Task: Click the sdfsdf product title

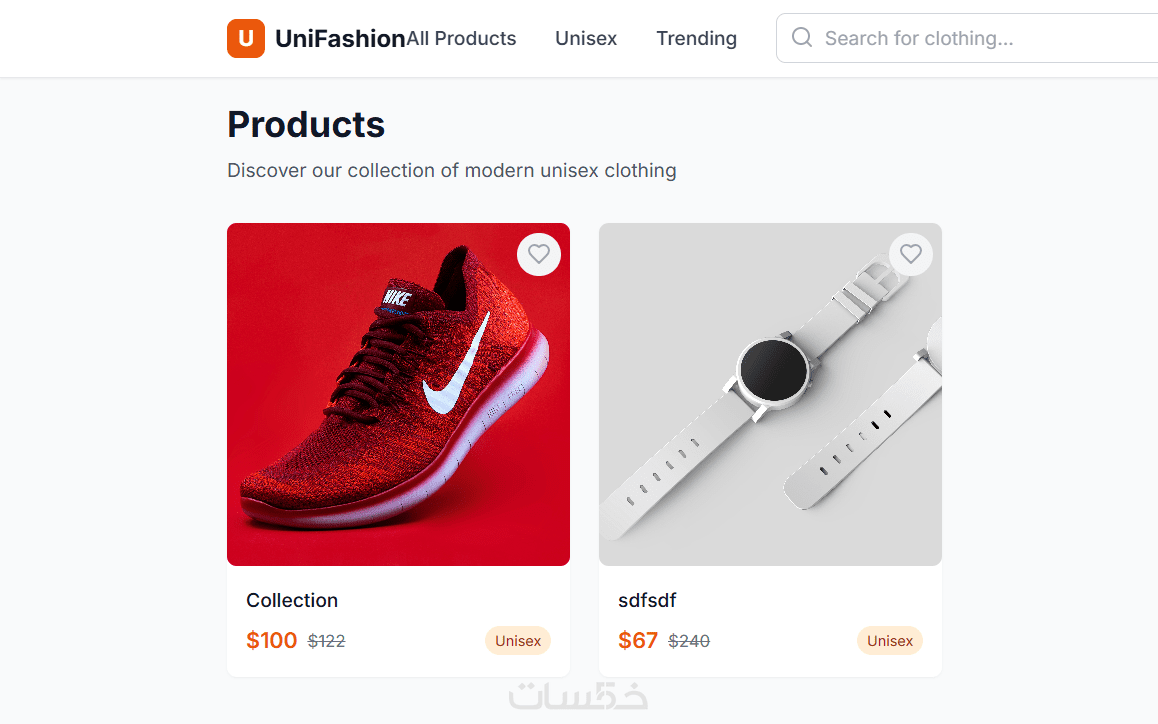Action: point(647,600)
